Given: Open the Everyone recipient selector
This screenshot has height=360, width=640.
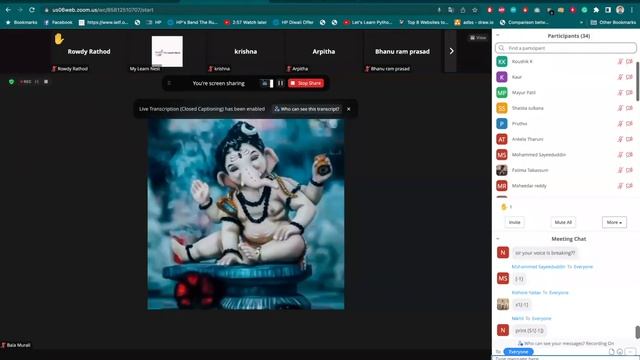Looking at the screenshot, I should click(518, 352).
